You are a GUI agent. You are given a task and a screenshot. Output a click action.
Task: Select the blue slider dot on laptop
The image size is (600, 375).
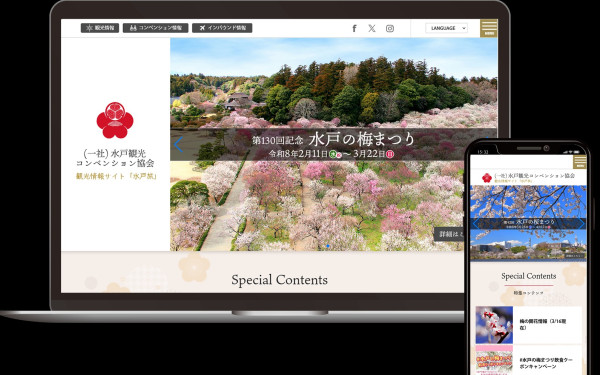point(328,246)
